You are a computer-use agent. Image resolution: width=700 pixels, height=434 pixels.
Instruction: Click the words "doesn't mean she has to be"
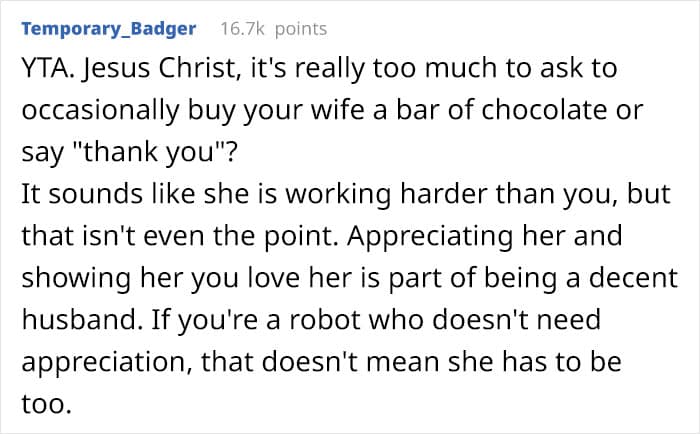(x=442, y=362)
